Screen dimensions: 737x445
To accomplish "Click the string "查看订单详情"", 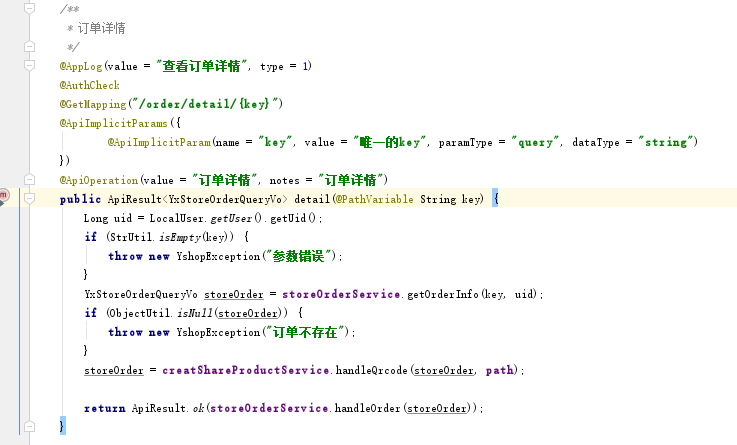I will (201, 66).
